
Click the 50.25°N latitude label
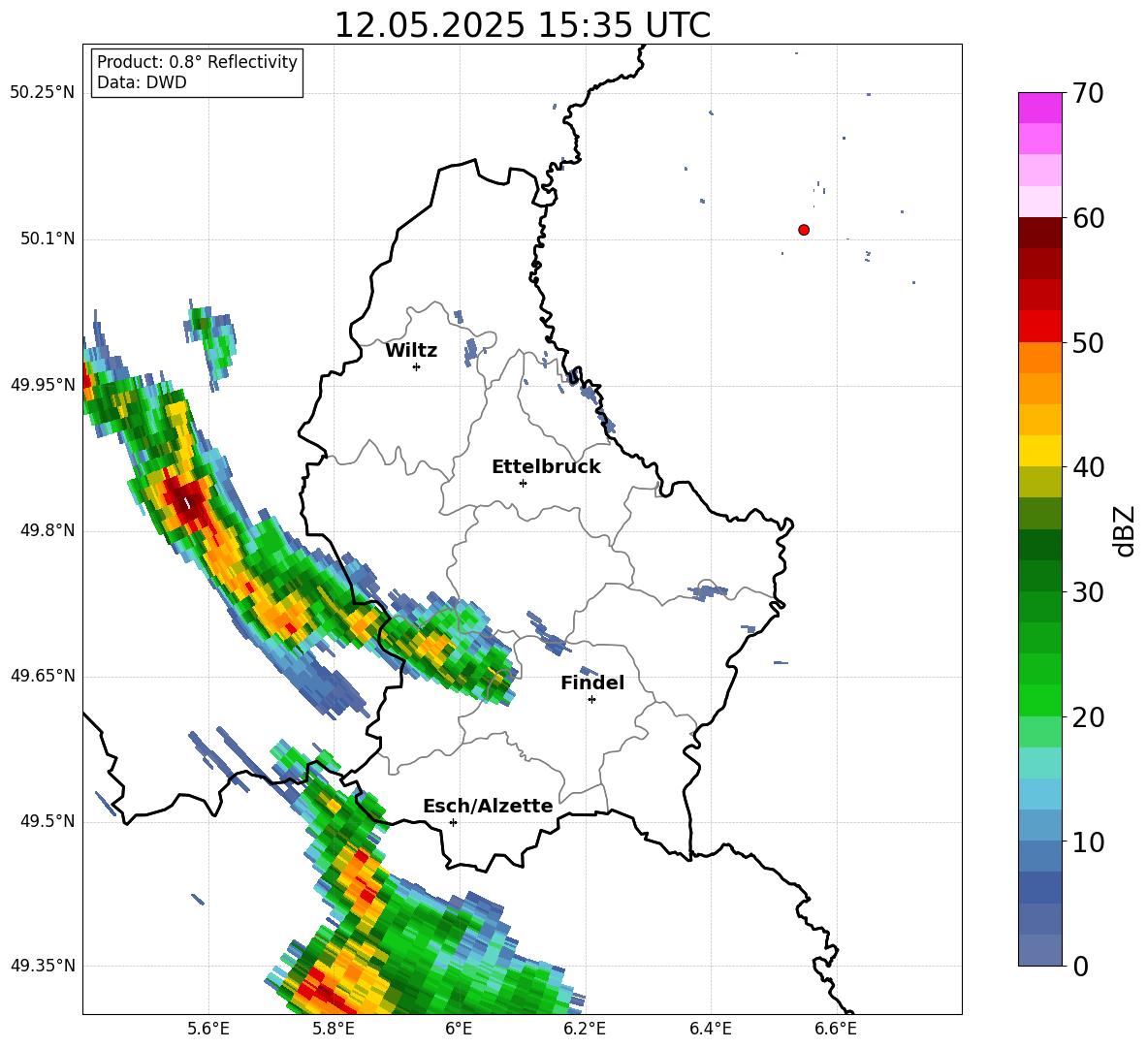(x=43, y=93)
